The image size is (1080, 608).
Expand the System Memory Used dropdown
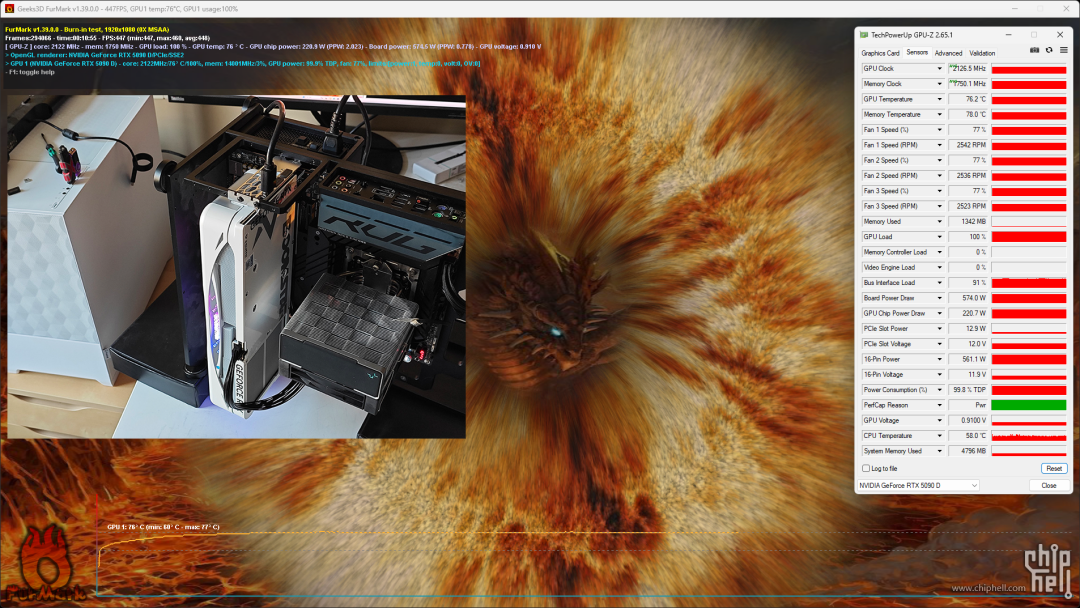939,451
